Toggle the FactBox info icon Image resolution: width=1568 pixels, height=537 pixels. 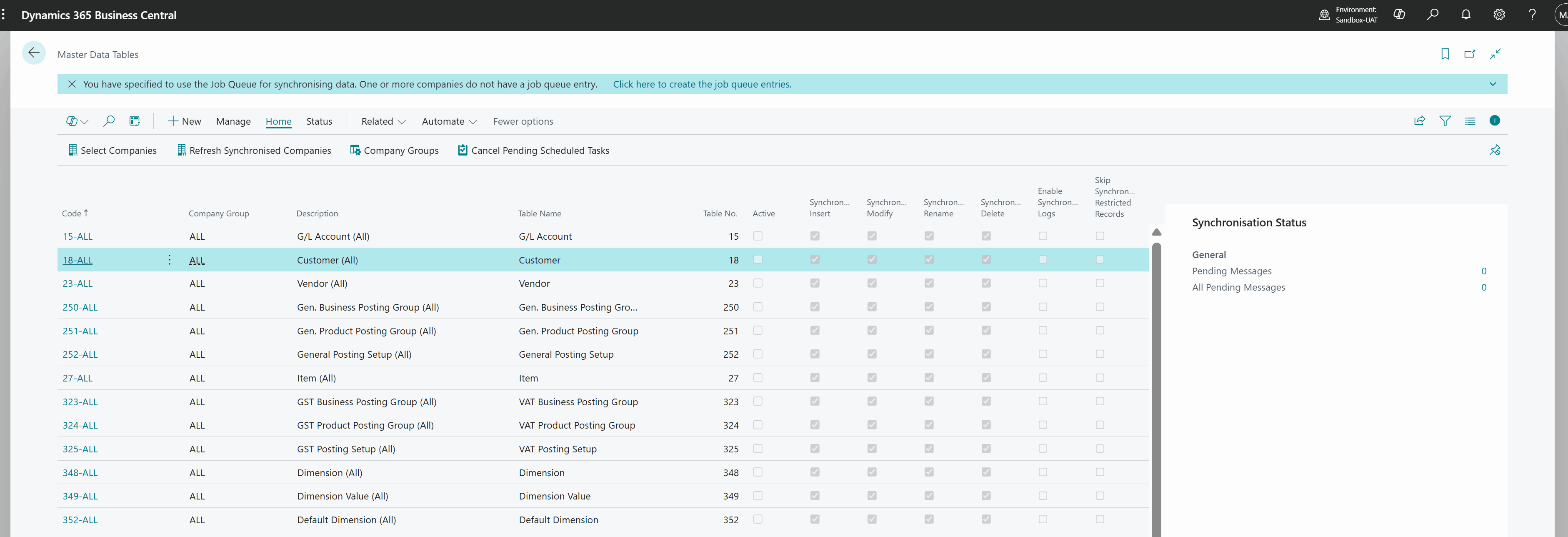(1494, 120)
